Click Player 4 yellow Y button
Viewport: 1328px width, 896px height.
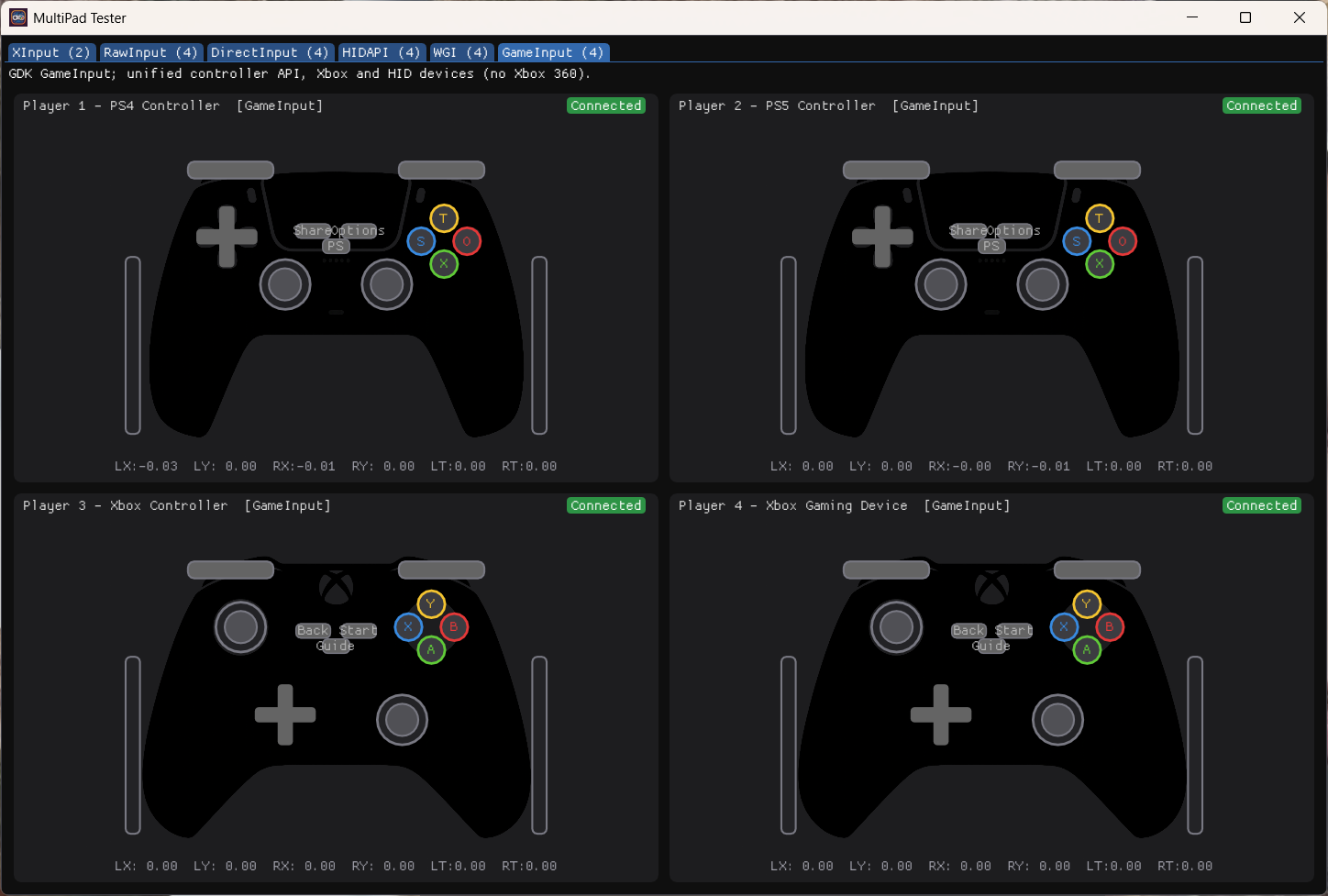(x=1087, y=603)
